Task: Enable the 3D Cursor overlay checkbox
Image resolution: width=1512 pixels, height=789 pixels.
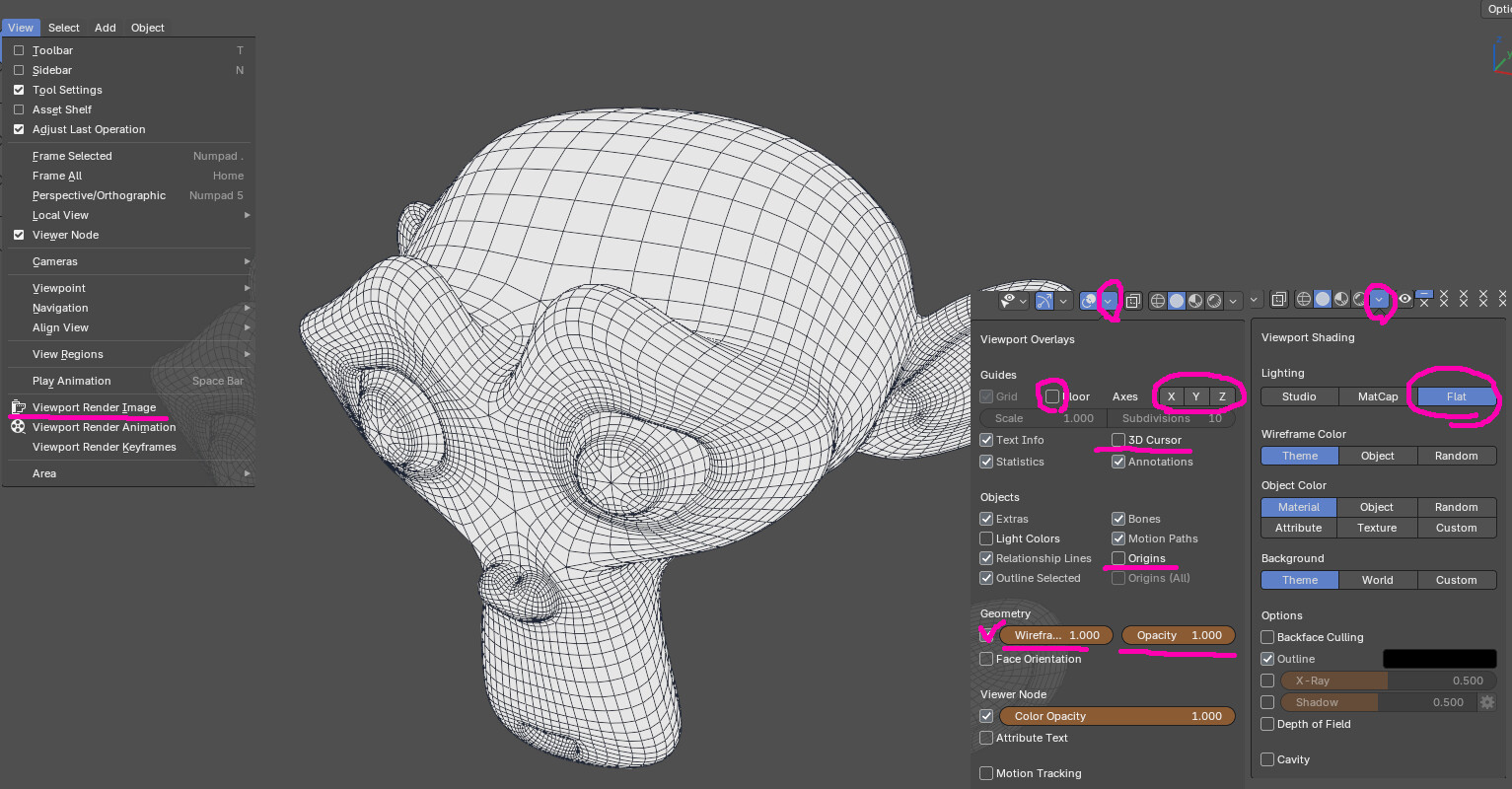Action: click(1118, 440)
